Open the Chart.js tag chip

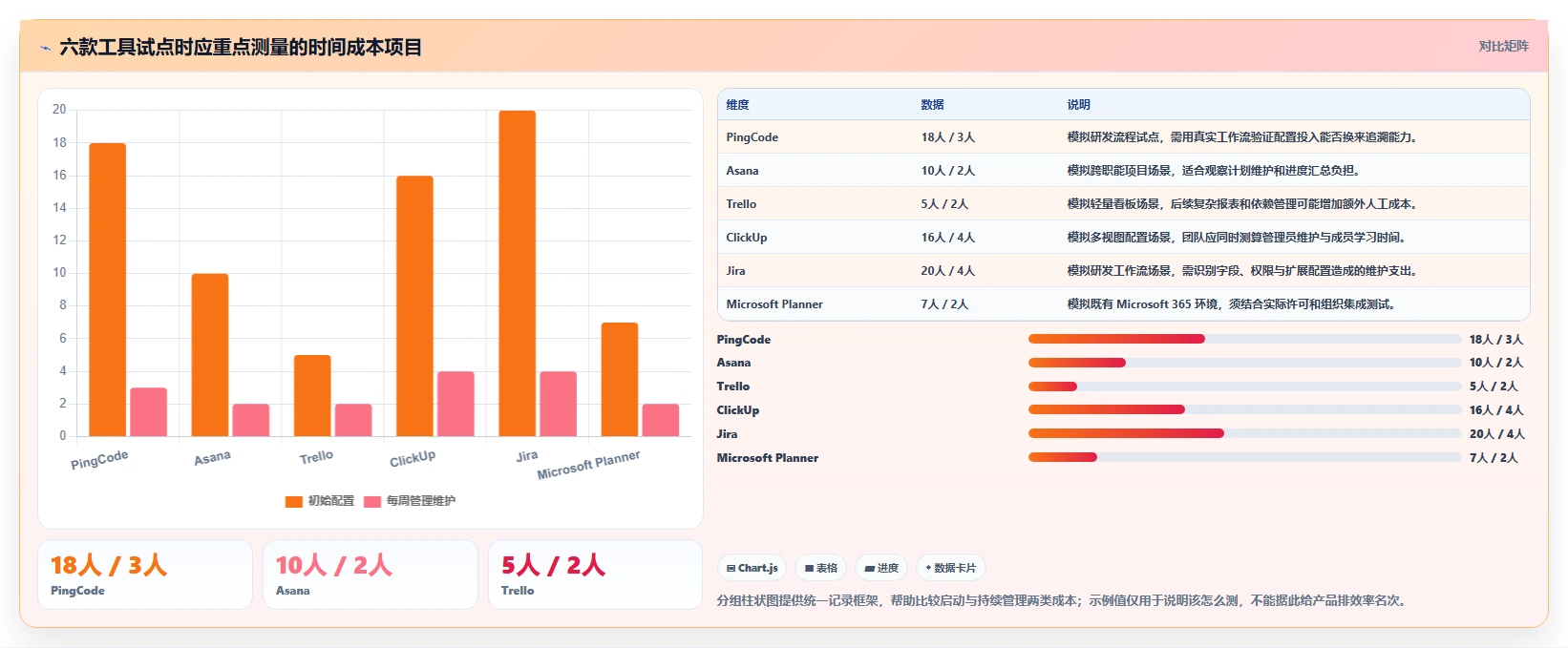pos(752,568)
